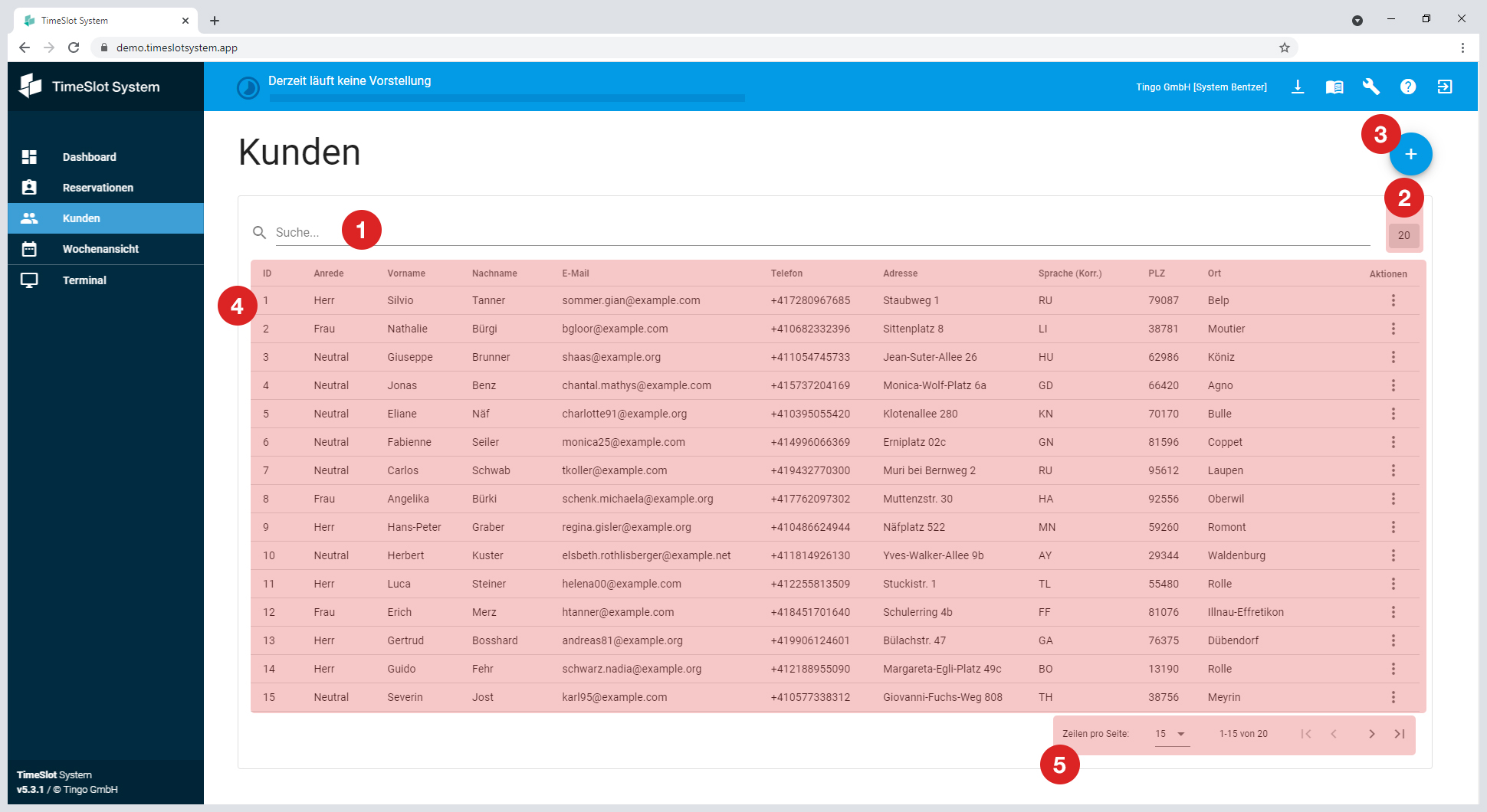This screenshot has width=1487, height=812.
Task: Jump to the first page of customers
Action: coord(1306,734)
